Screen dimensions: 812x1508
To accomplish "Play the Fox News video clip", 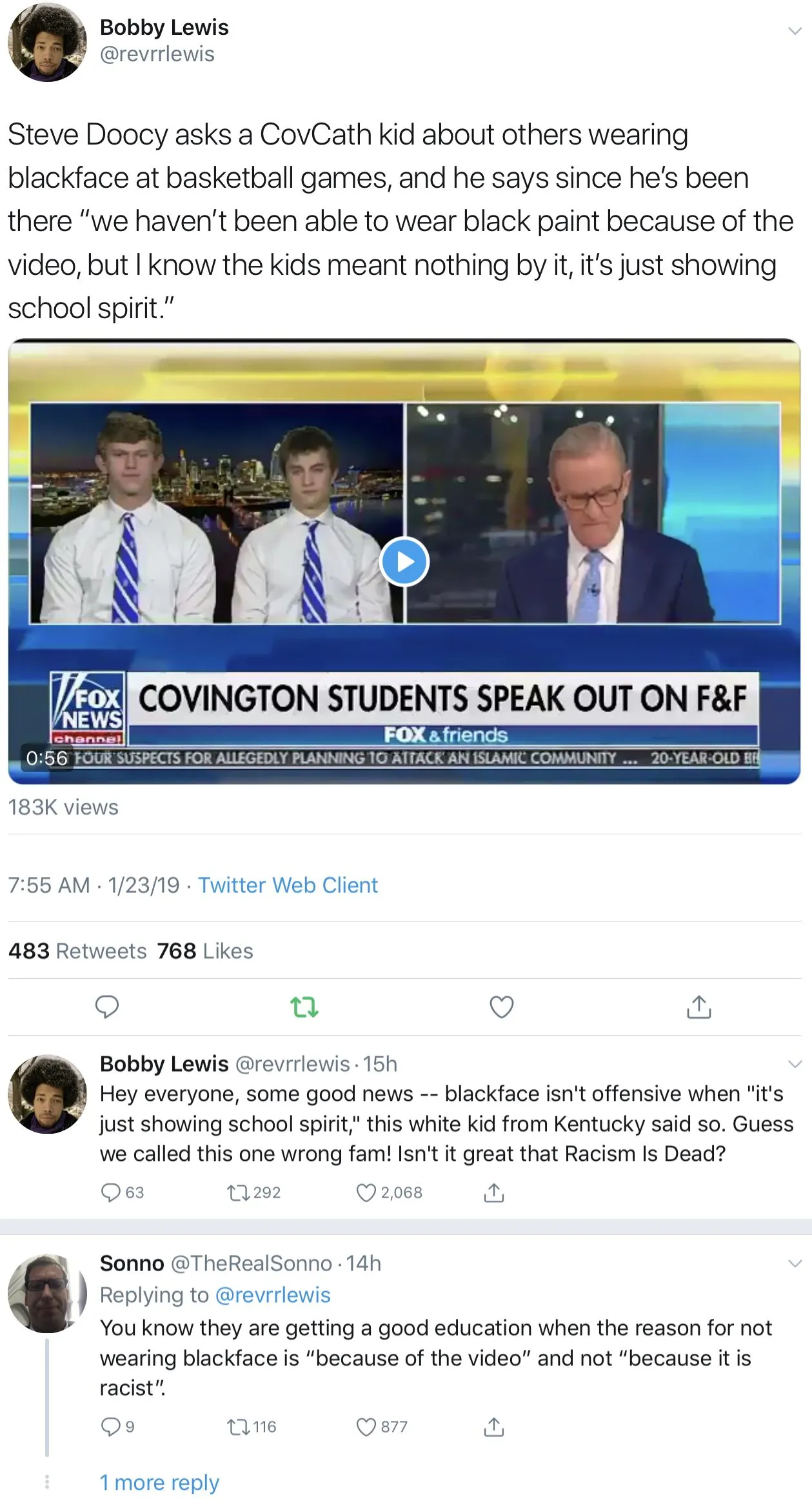I will 404,562.
